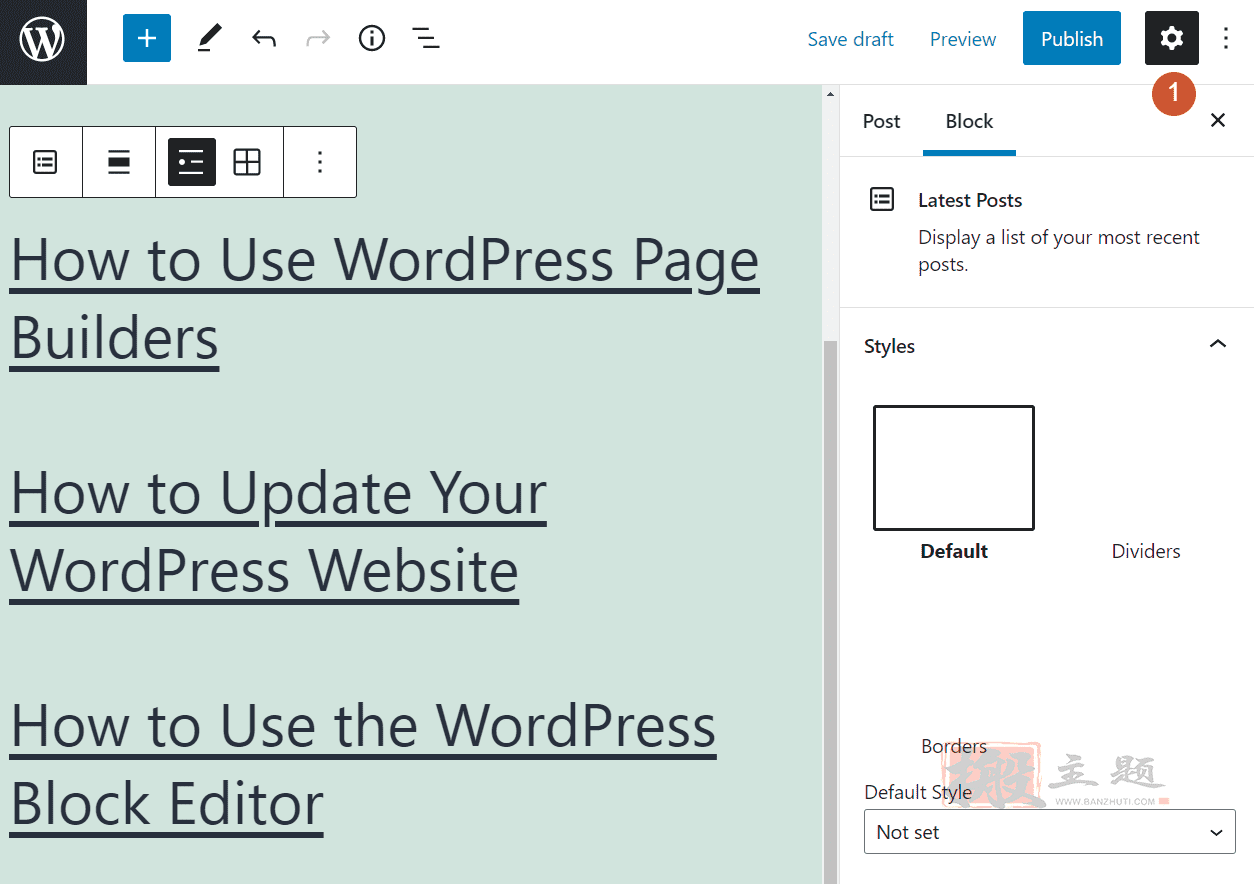This screenshot has height=884, width=1254.
Task: Click the editor vertical scrollbar thumb
Action: (830, 611)
